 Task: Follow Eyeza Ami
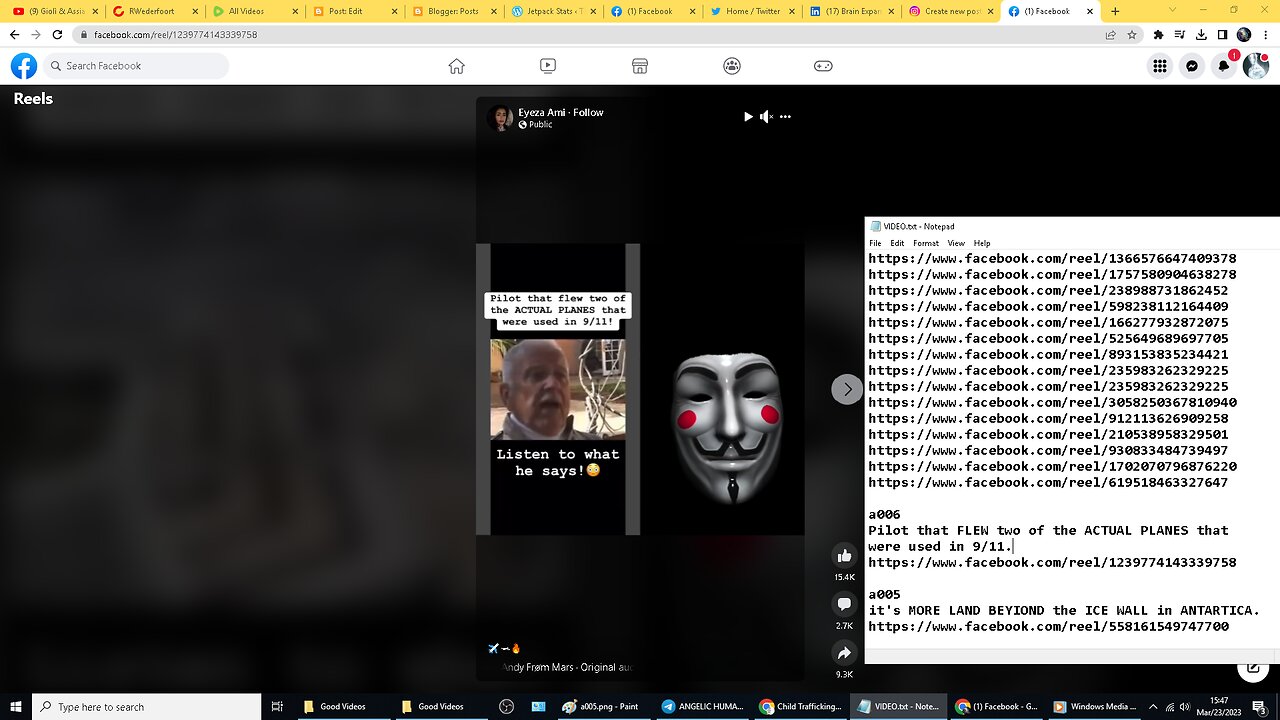pyautogui.click(x=588, y=113)
